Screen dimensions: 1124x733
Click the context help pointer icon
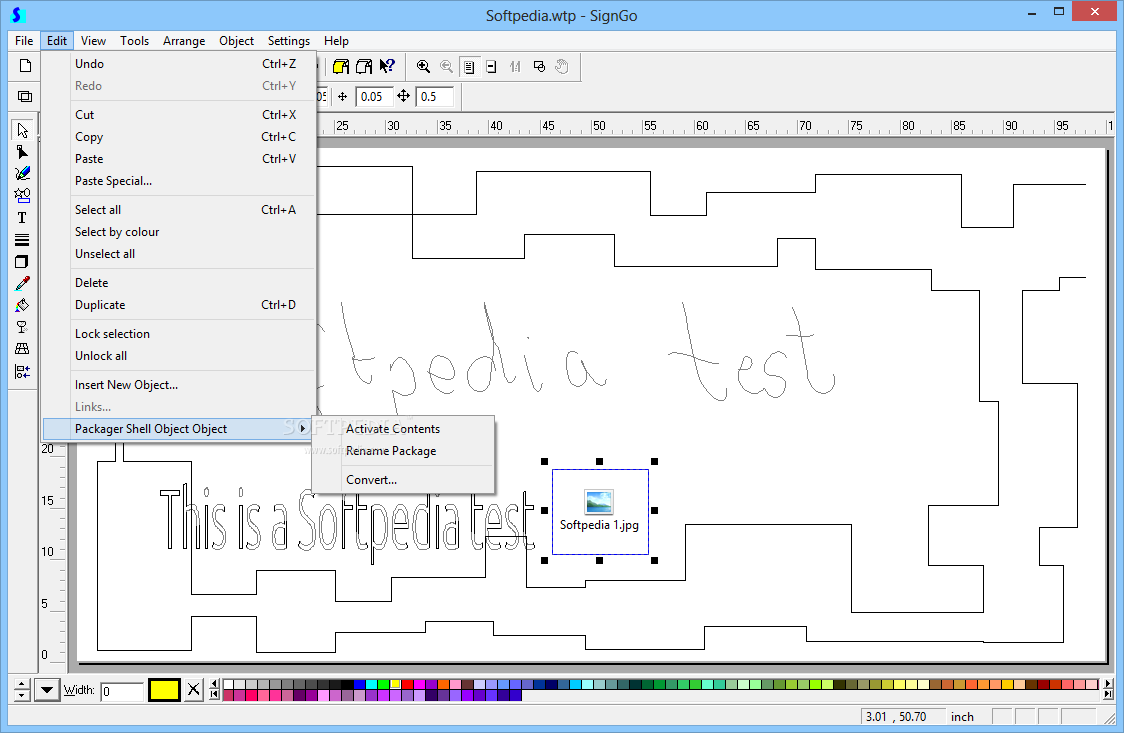pos(387,67)
